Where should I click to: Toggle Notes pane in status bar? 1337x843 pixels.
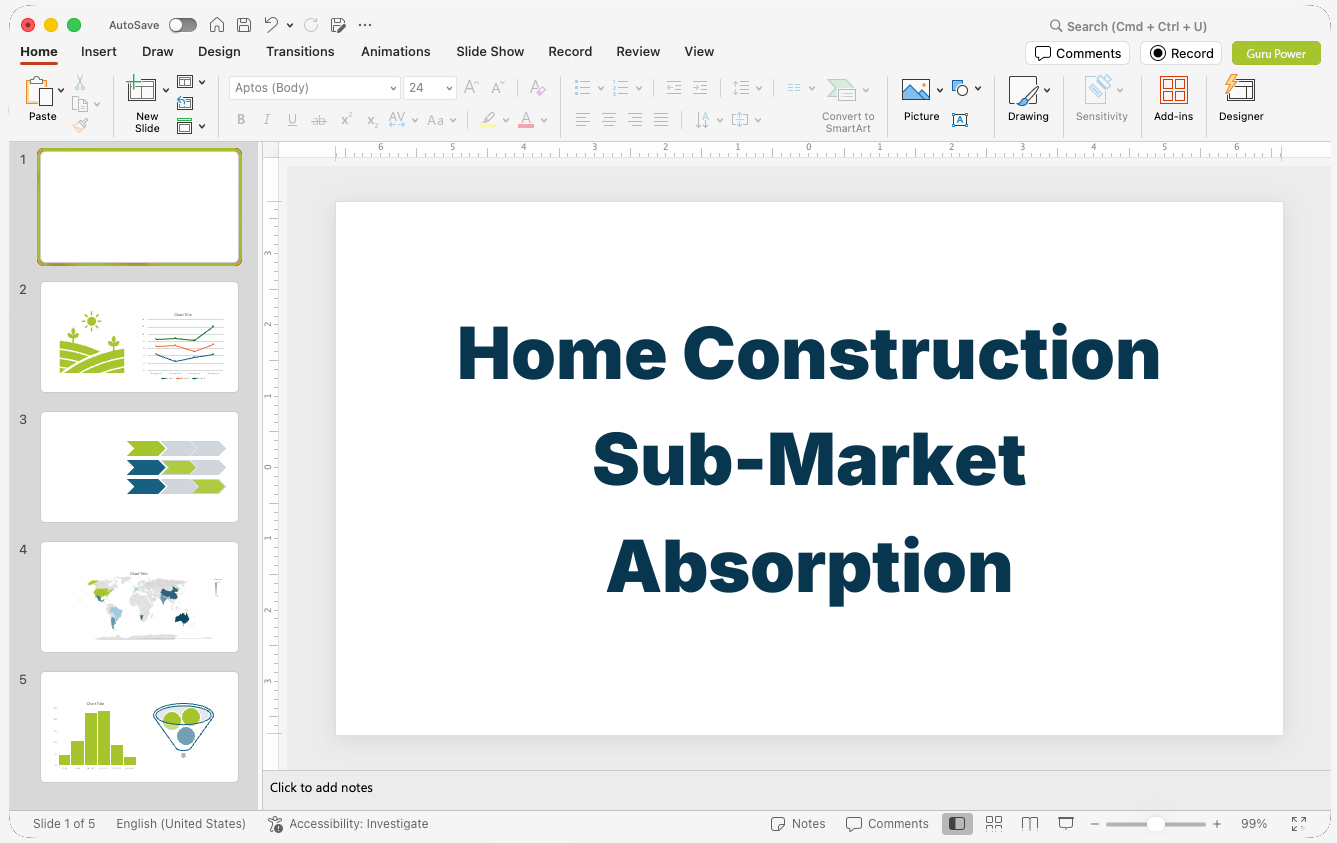(798, 824)
